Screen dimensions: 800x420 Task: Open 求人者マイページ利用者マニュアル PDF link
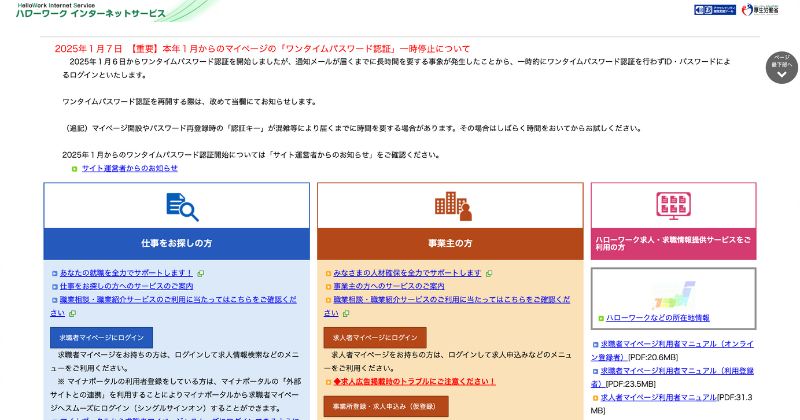tap(659, 397)
